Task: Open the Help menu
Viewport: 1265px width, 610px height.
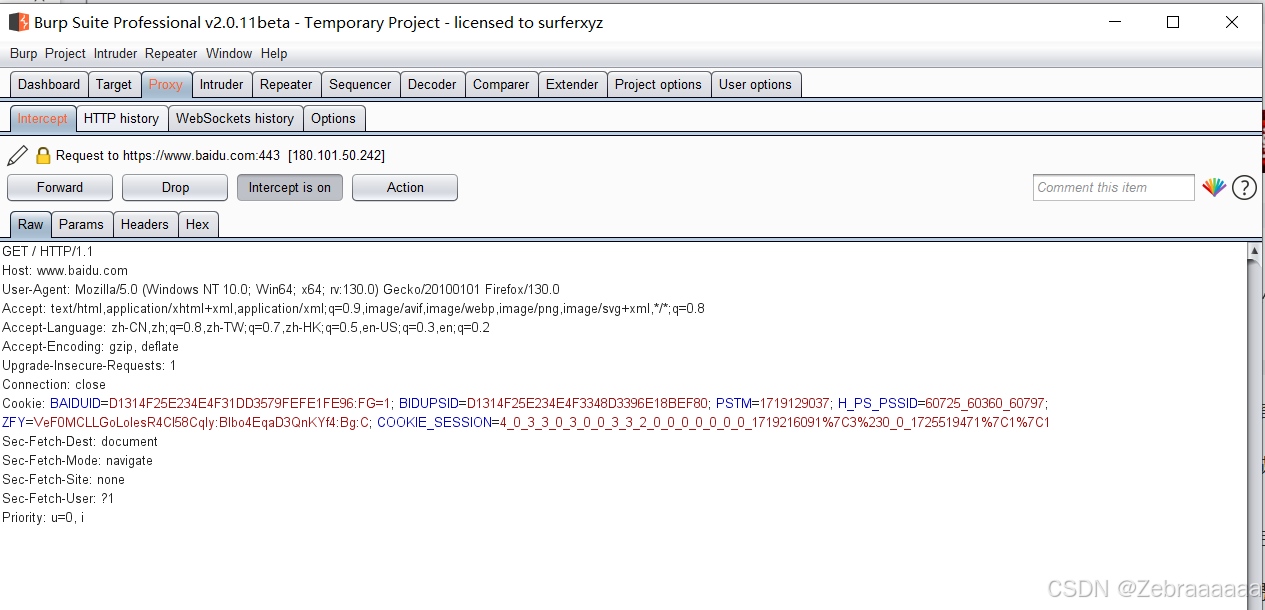Action: point(274,53)
